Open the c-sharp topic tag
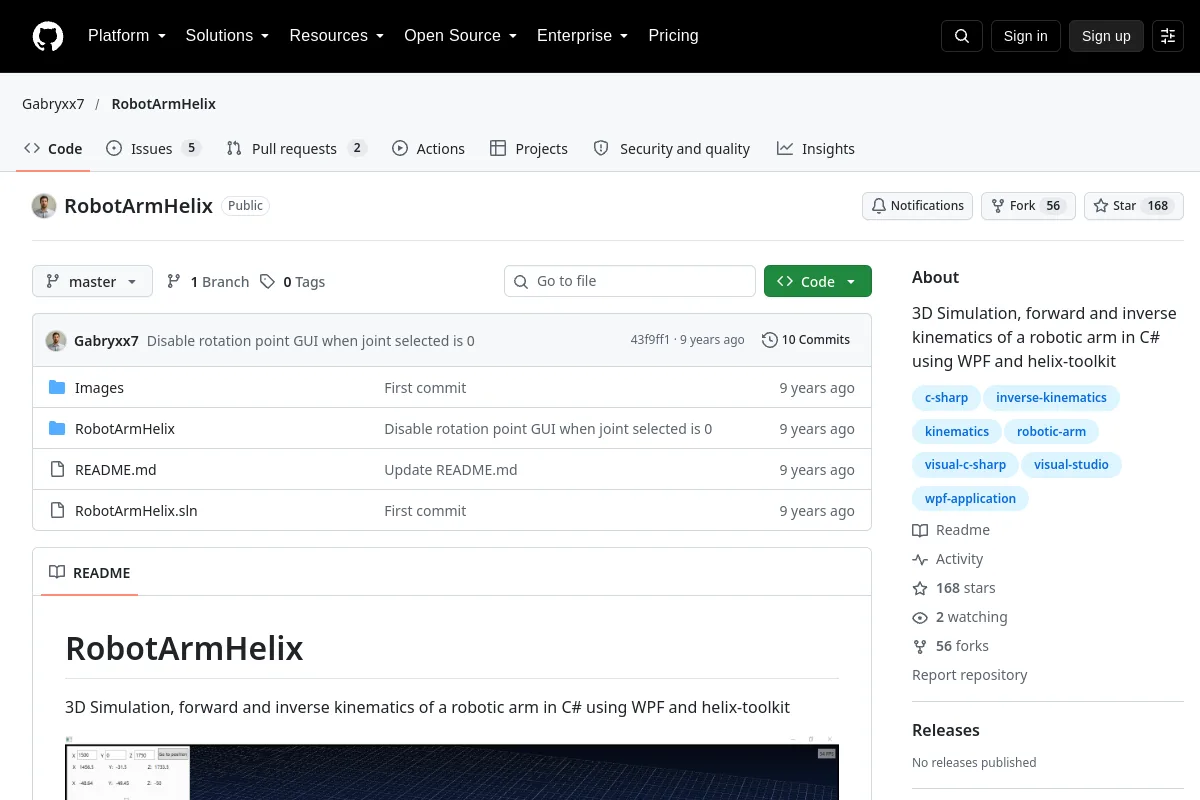This screenshot has height=800, width=1200. pyautogui.click(x=946, y=398)
